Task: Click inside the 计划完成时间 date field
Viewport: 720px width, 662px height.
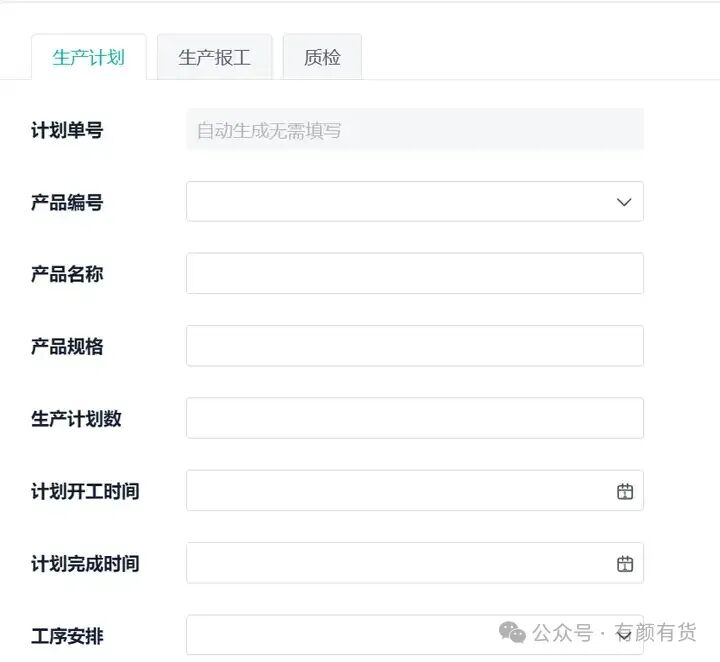Action: click(399, 563)
